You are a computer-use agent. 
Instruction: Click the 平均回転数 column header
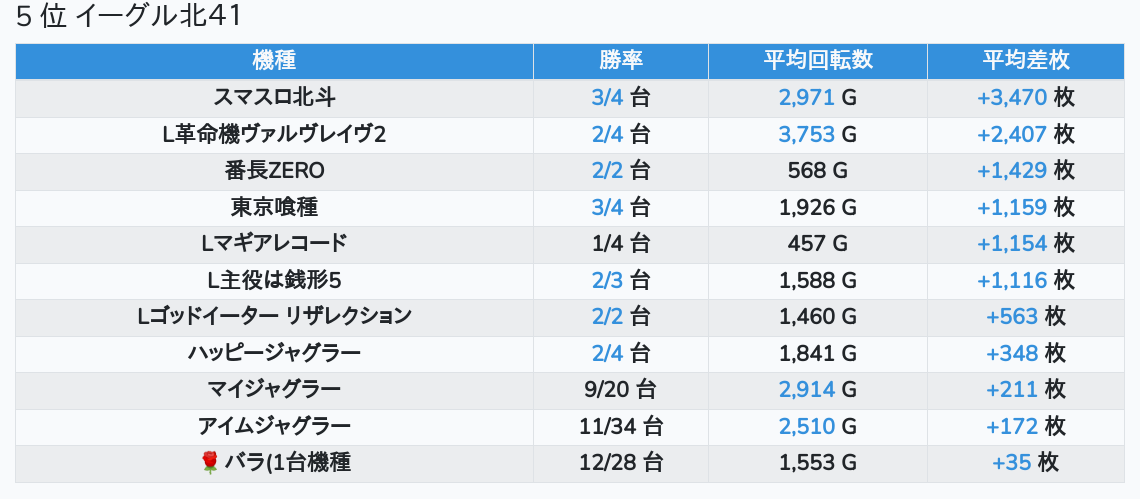(x=817, y=60)
